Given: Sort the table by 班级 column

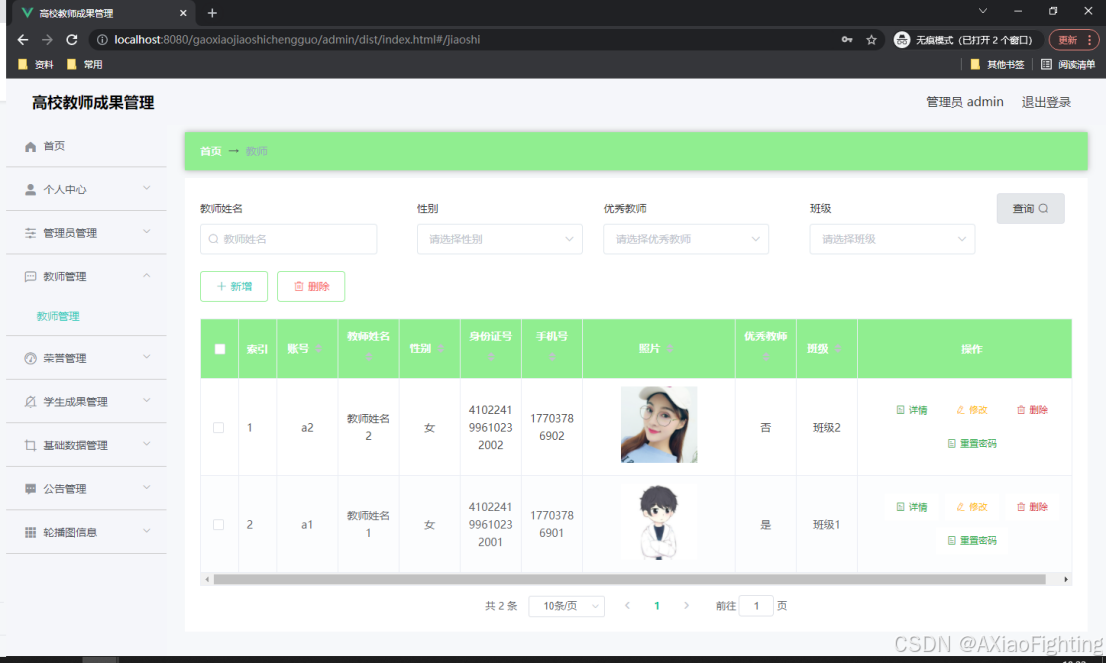Looking at the screenshot, I should (x=838, y=349).
